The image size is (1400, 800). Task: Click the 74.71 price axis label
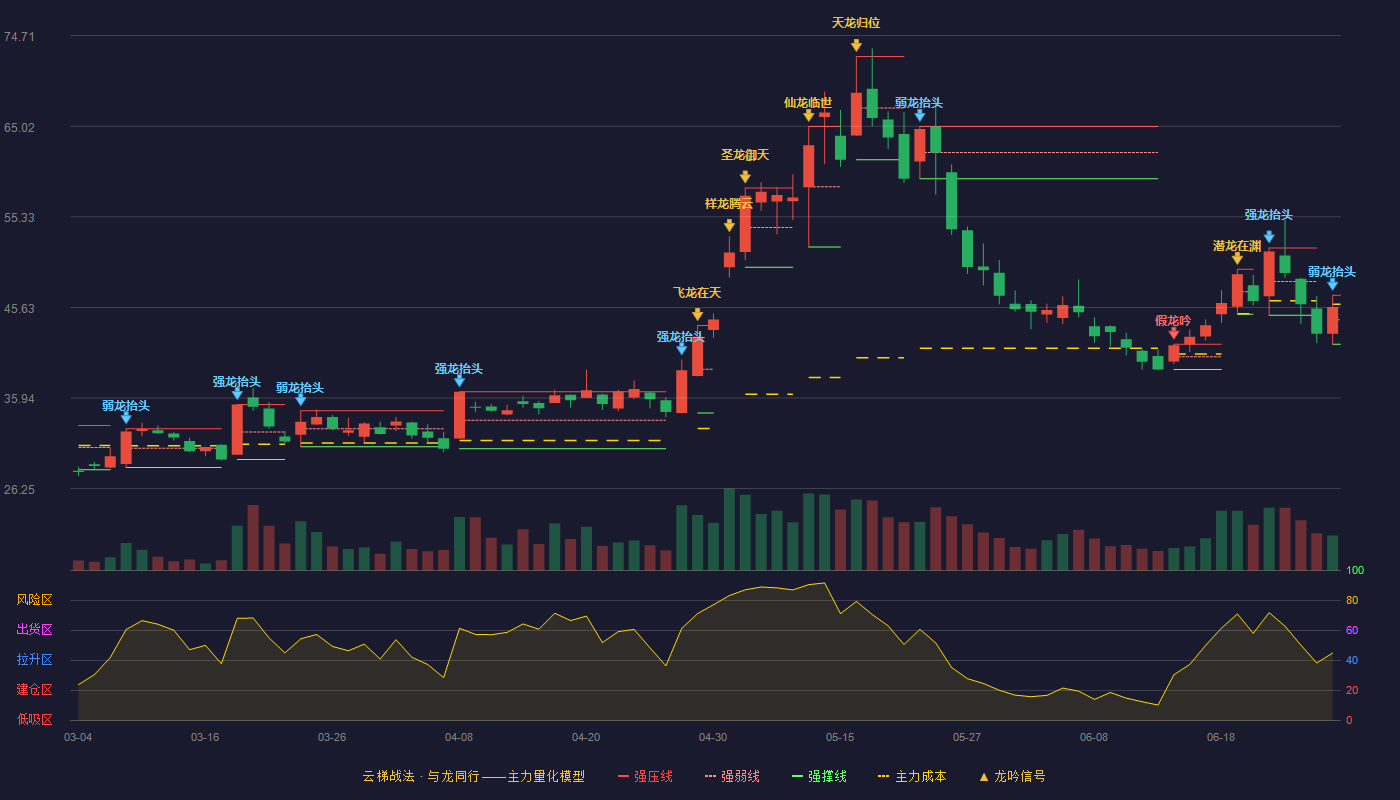tap(19, 37)
